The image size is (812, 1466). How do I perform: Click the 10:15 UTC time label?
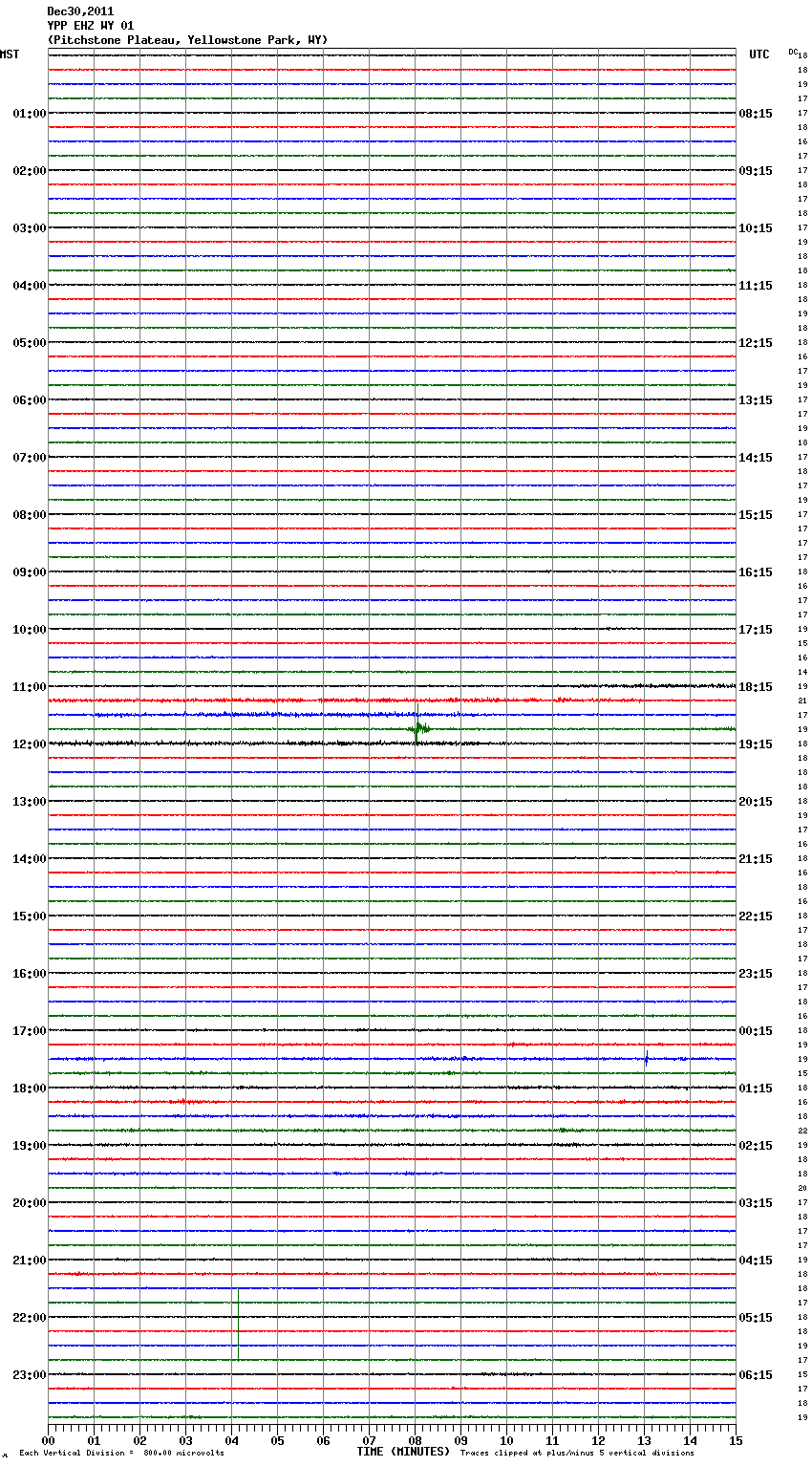click(x=756, y=228)
